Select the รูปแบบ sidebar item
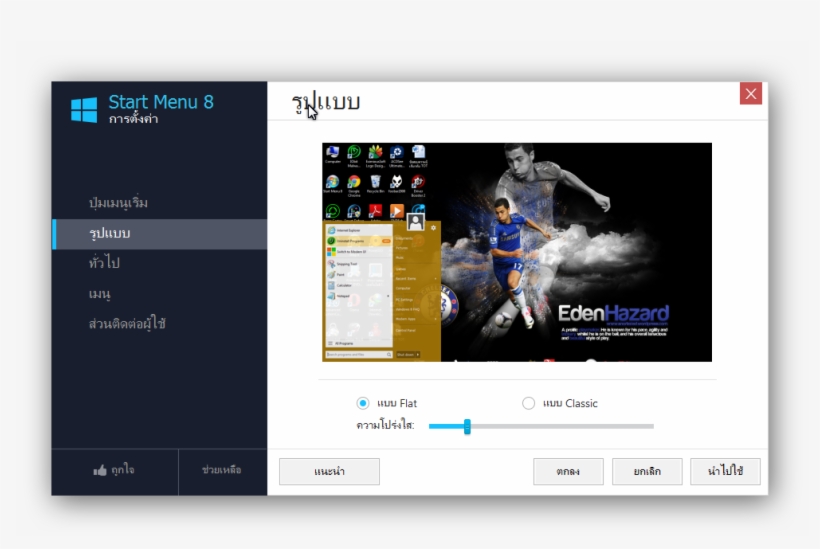This screenshot has height=549, width=820. click(160, 234)
